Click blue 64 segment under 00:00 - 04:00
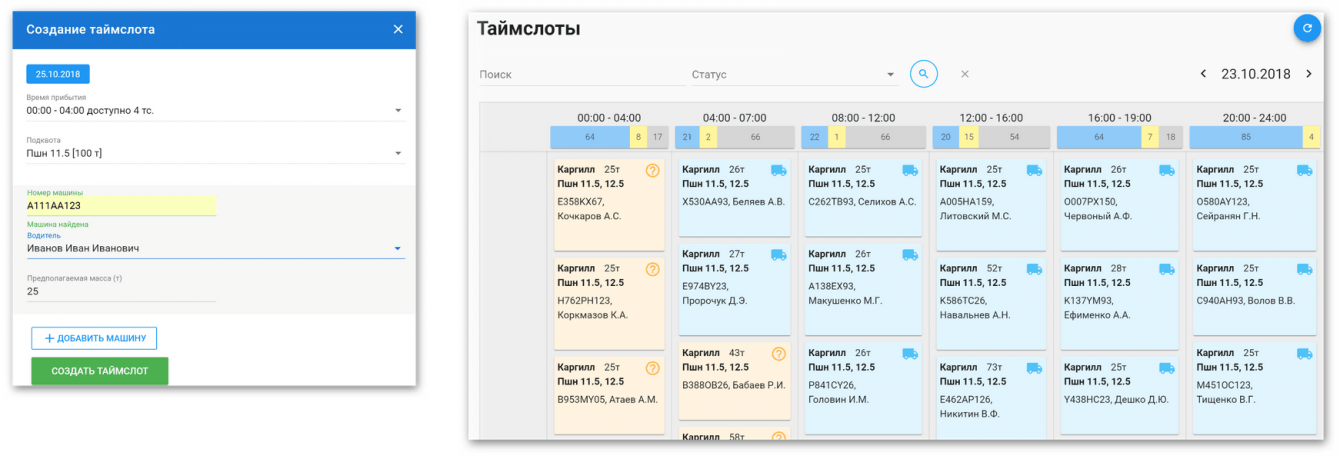Screen dimensions: 1340x469 (590, 137)
